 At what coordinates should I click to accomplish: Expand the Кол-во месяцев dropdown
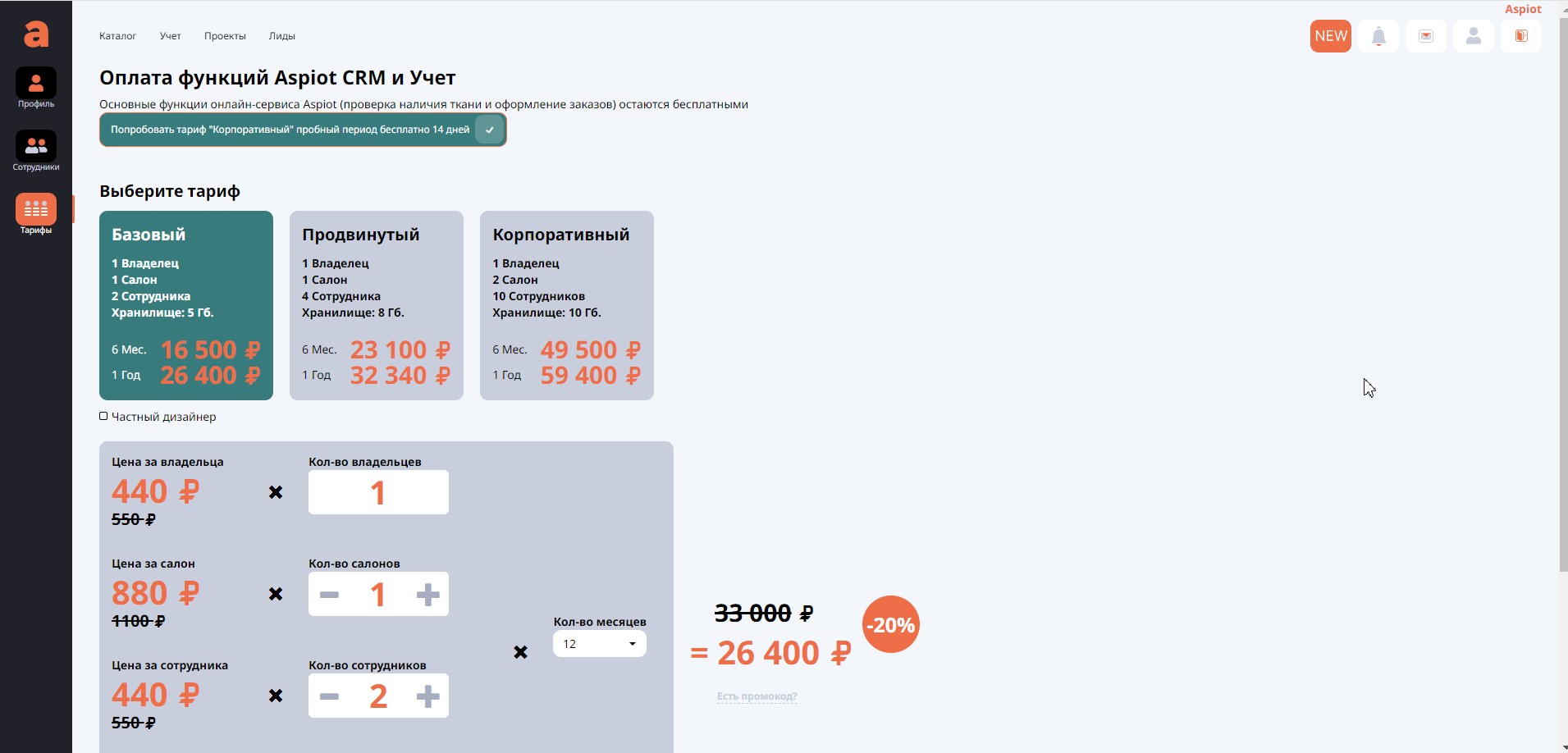tap(600, 644)
